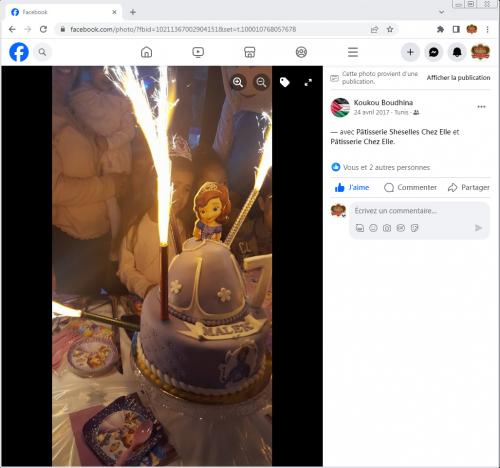This screenshot has height=468, width=500.
Task: Open the Marketplace icon
Action: (x=250, y=52)
